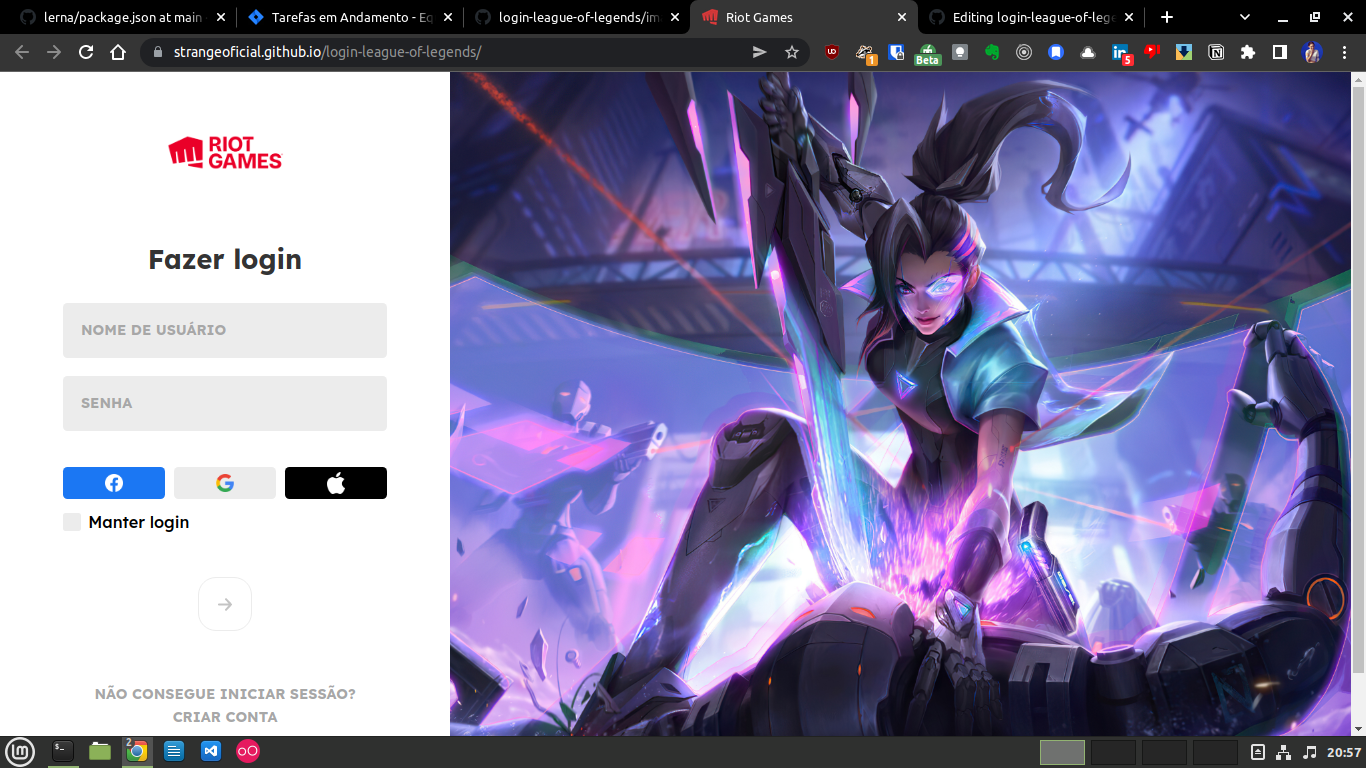This screenshot has height=768, width=1366.
Task: Bookmark this page with the star icon
Action: (x=792, y=52)
